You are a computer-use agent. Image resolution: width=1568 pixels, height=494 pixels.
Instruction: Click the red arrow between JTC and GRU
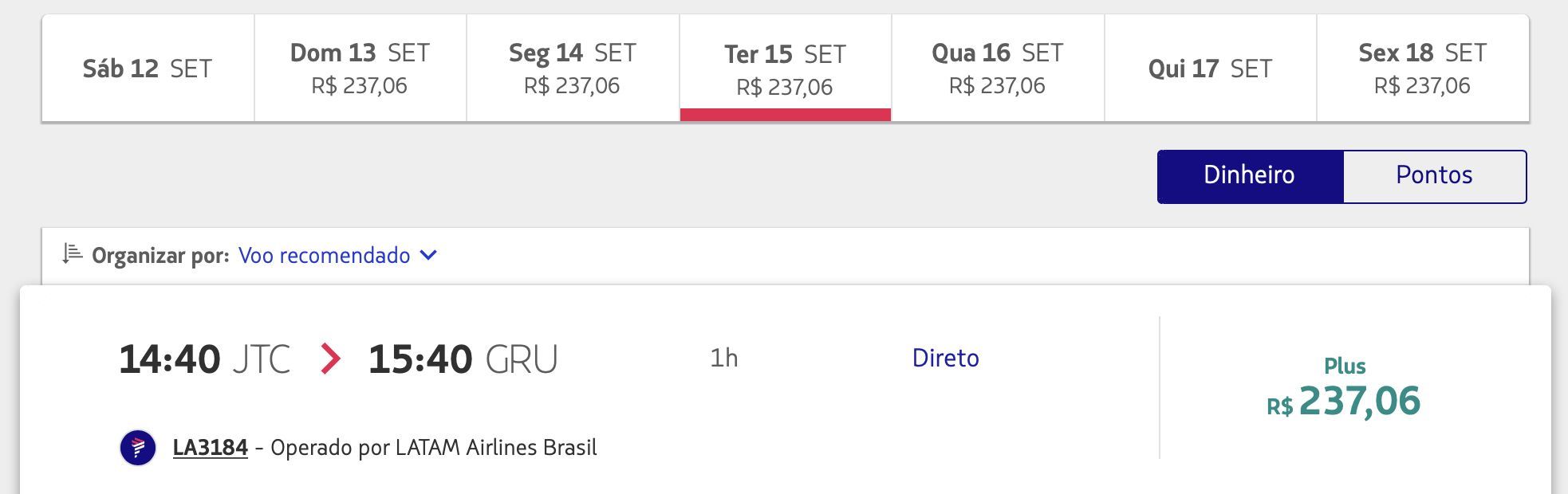(x=330, y=359)
